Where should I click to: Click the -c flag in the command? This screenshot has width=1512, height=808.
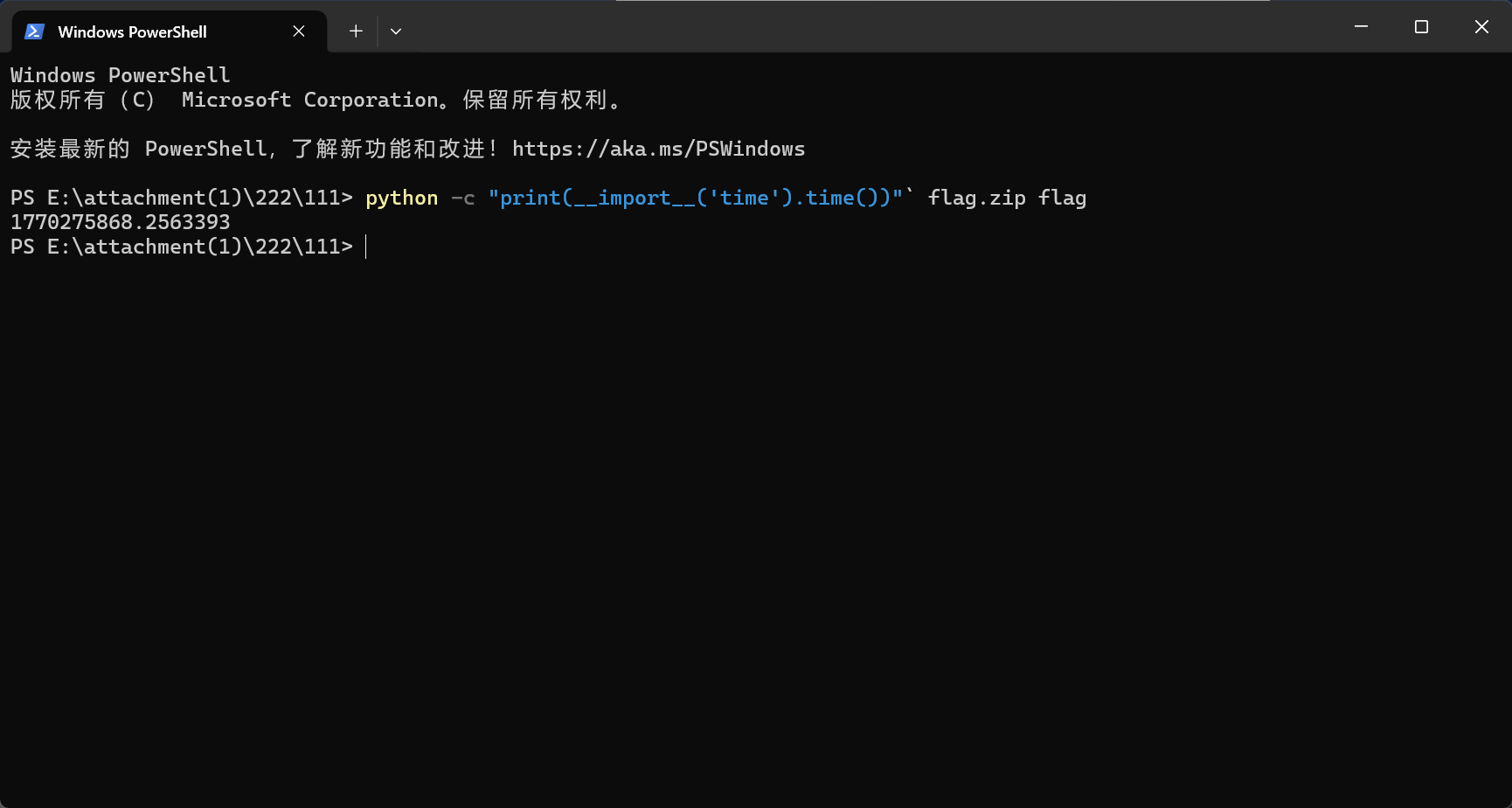463,199
